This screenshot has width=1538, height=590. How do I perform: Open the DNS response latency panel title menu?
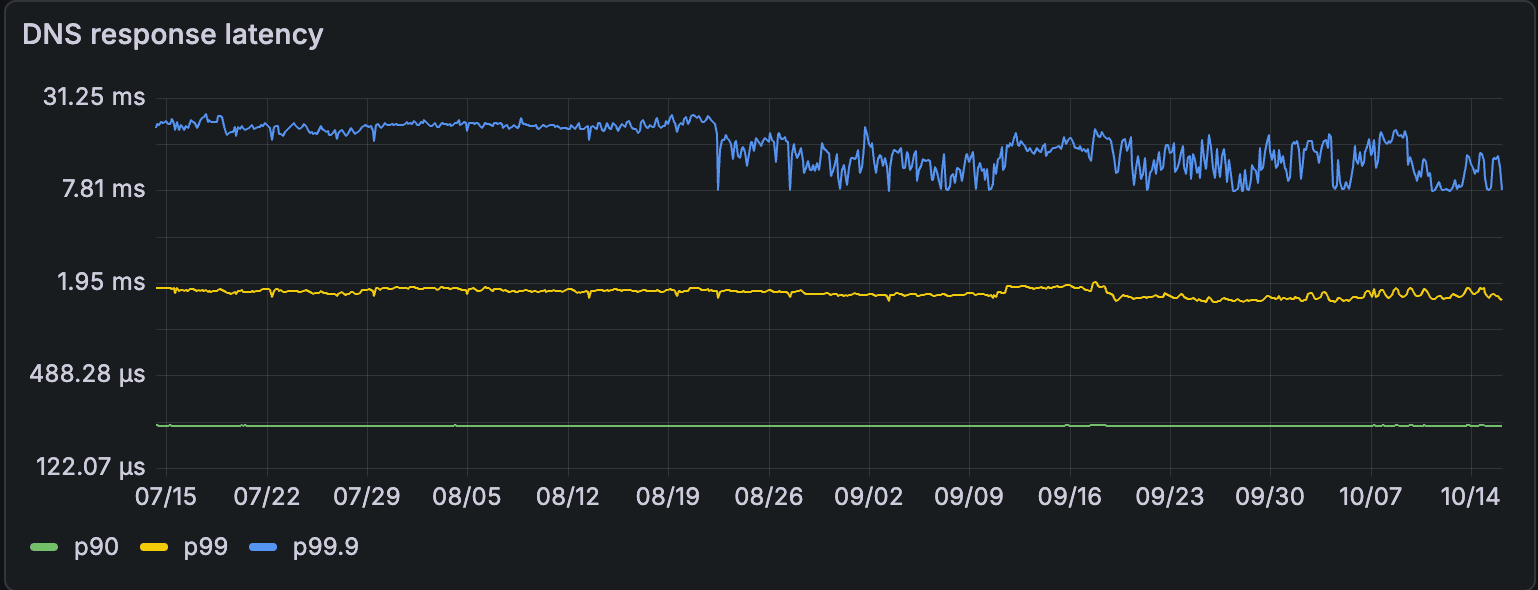(x=173, y=34)
